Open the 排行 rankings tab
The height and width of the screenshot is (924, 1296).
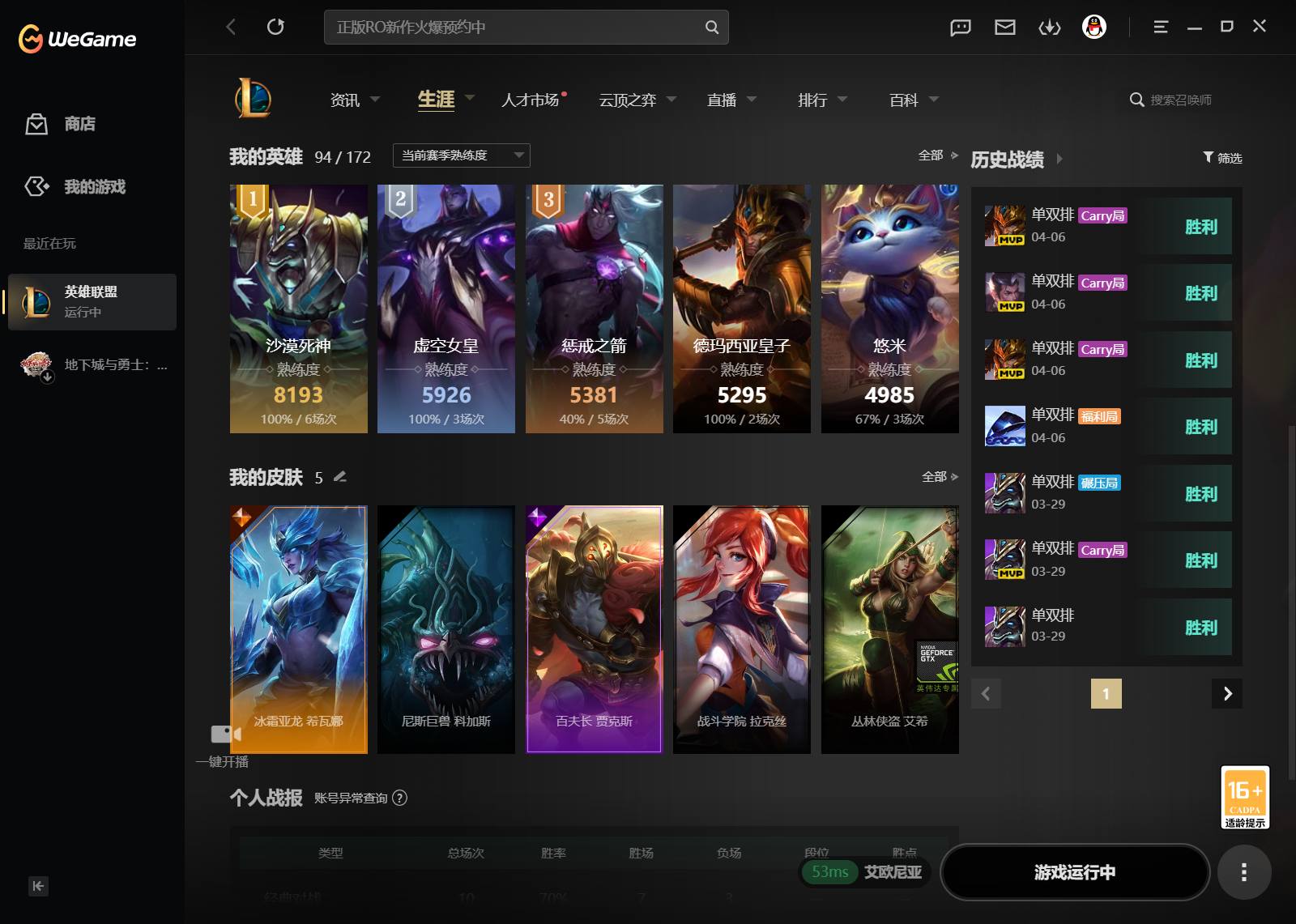pyautogui.click(x=812, y=100)
